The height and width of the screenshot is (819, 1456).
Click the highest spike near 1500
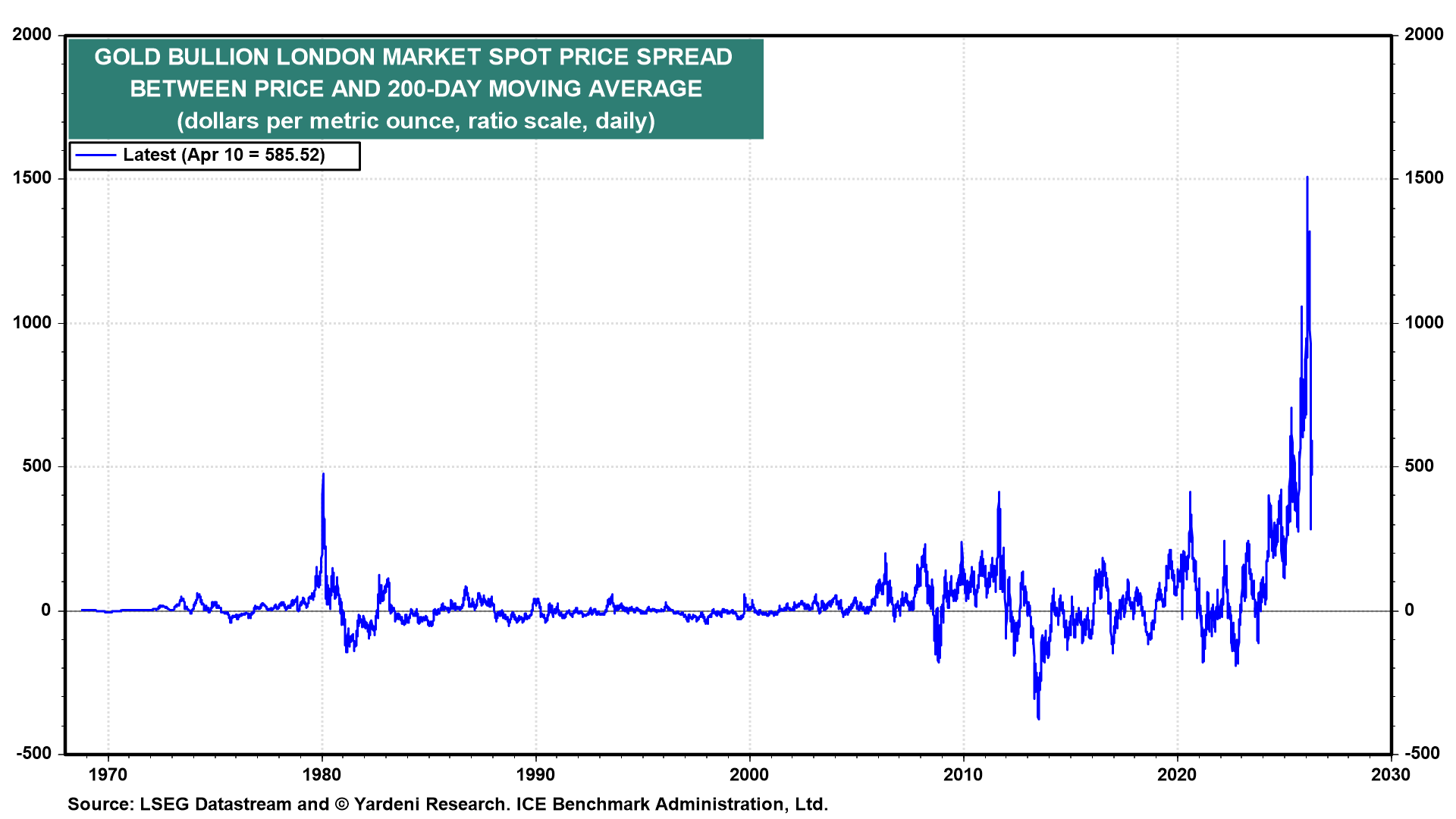(1307, 177)
